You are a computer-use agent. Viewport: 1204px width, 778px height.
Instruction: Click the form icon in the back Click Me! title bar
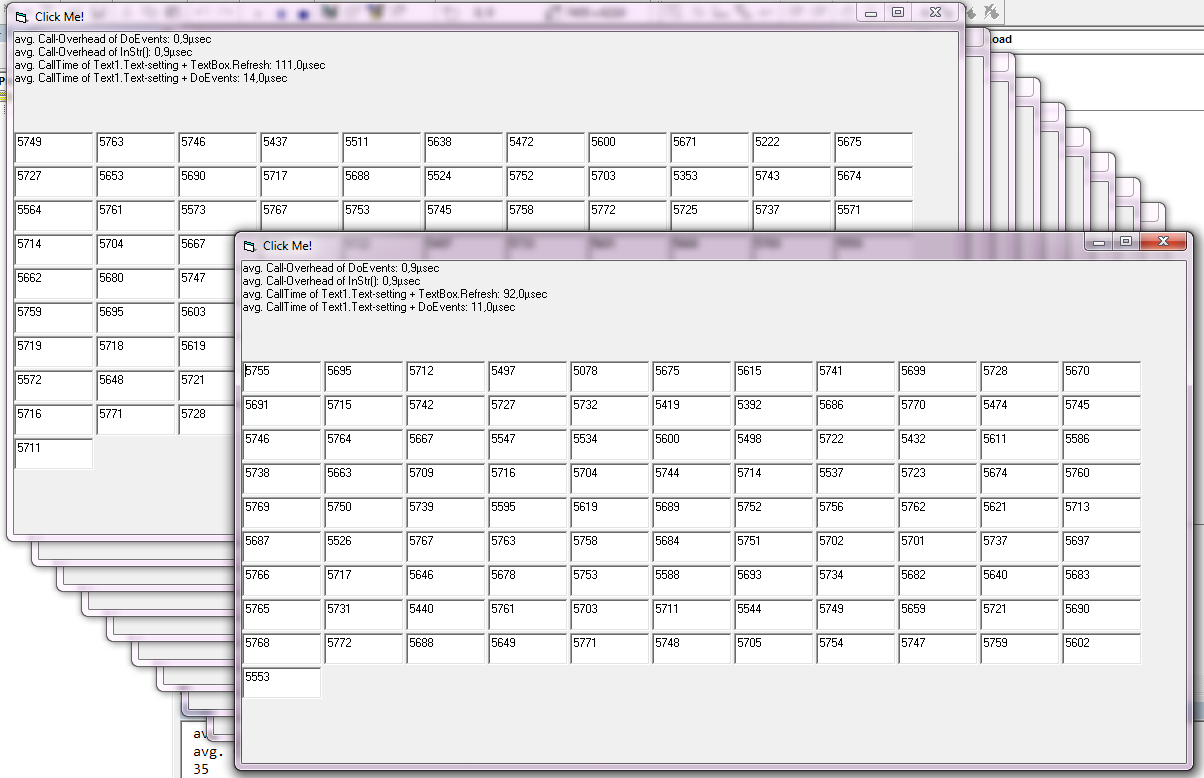point(22,17)
